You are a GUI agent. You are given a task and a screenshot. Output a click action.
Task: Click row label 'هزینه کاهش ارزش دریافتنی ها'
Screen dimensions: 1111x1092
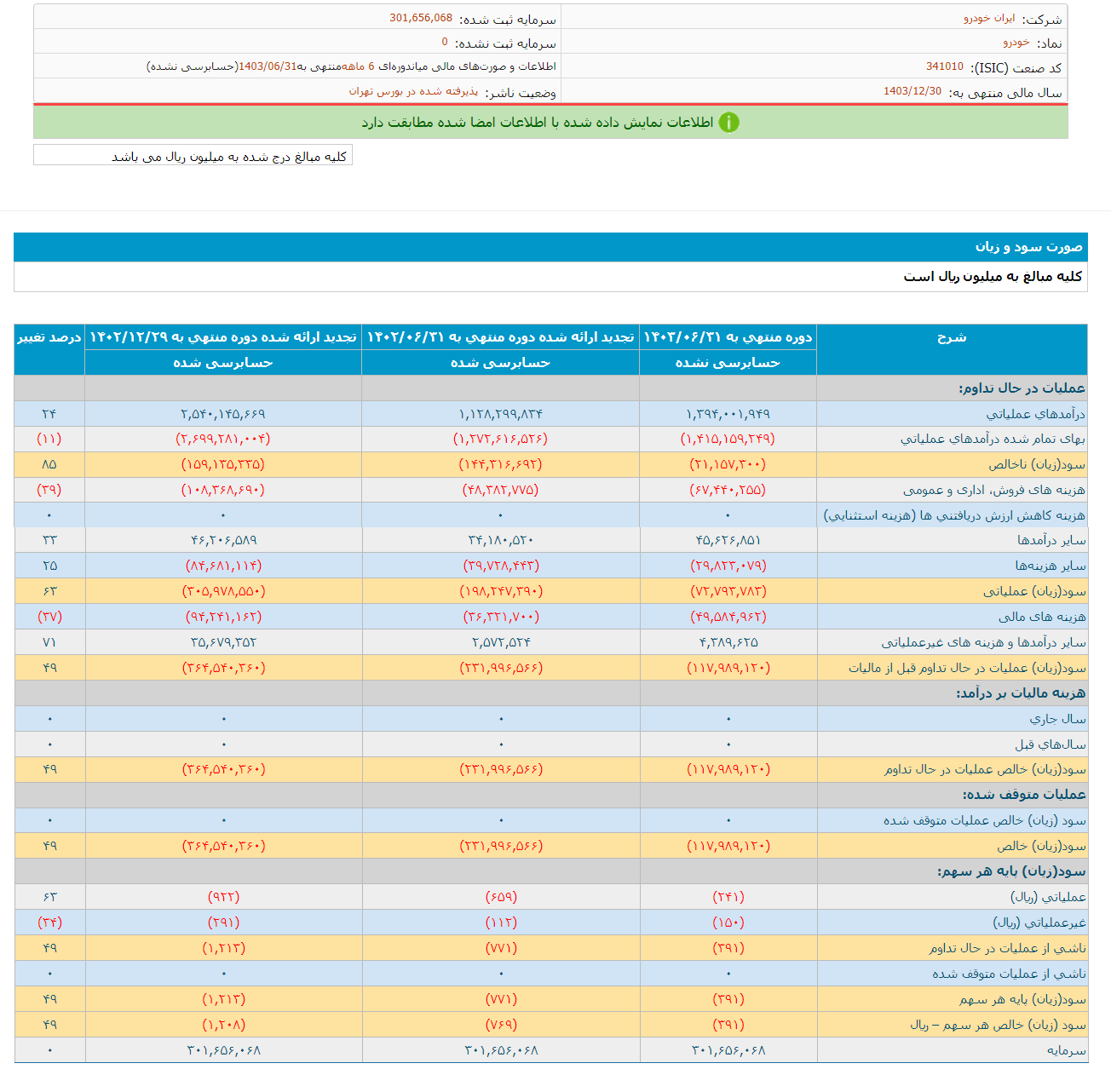pos(954,515)
